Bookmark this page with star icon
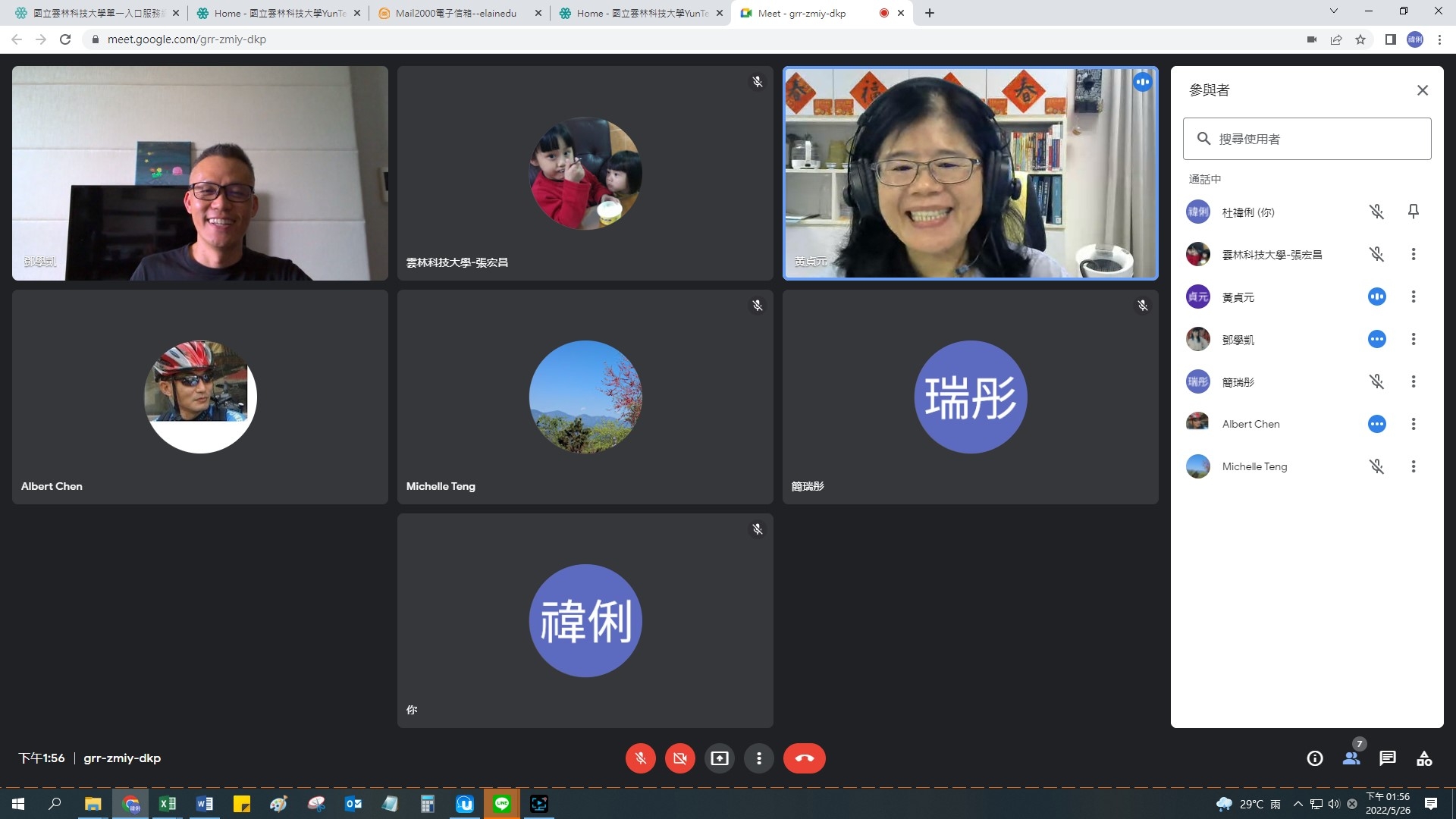 pyautogui.click(x=1360, y=39)
